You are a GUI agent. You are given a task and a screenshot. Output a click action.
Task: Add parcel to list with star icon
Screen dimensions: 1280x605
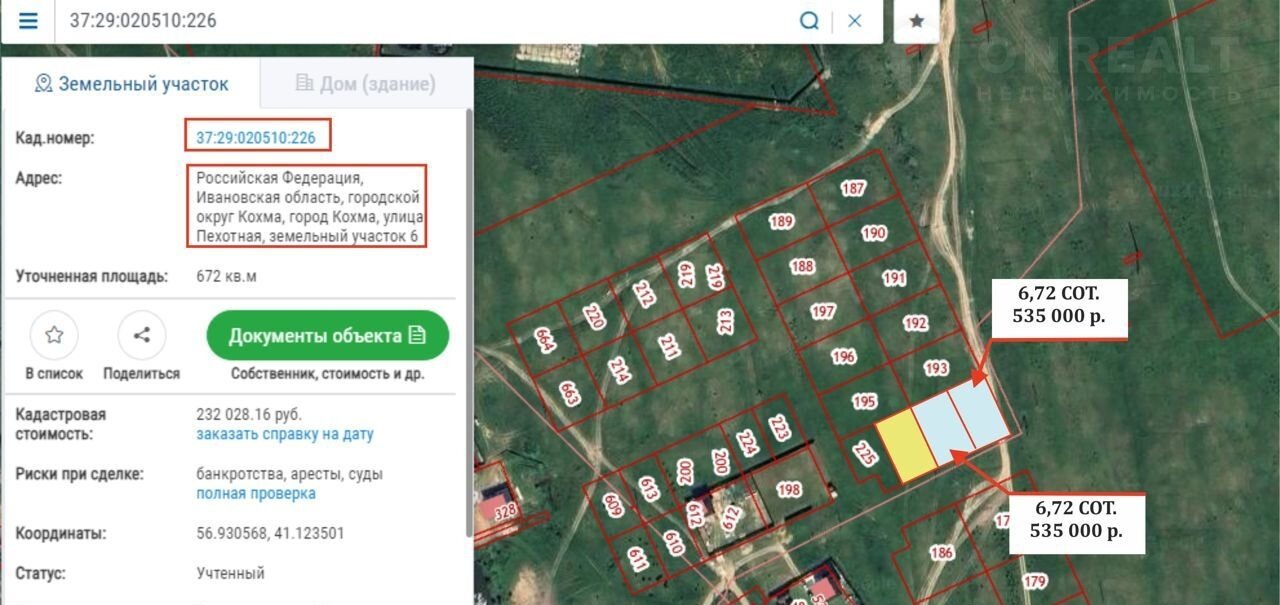[x=54, y=336]
